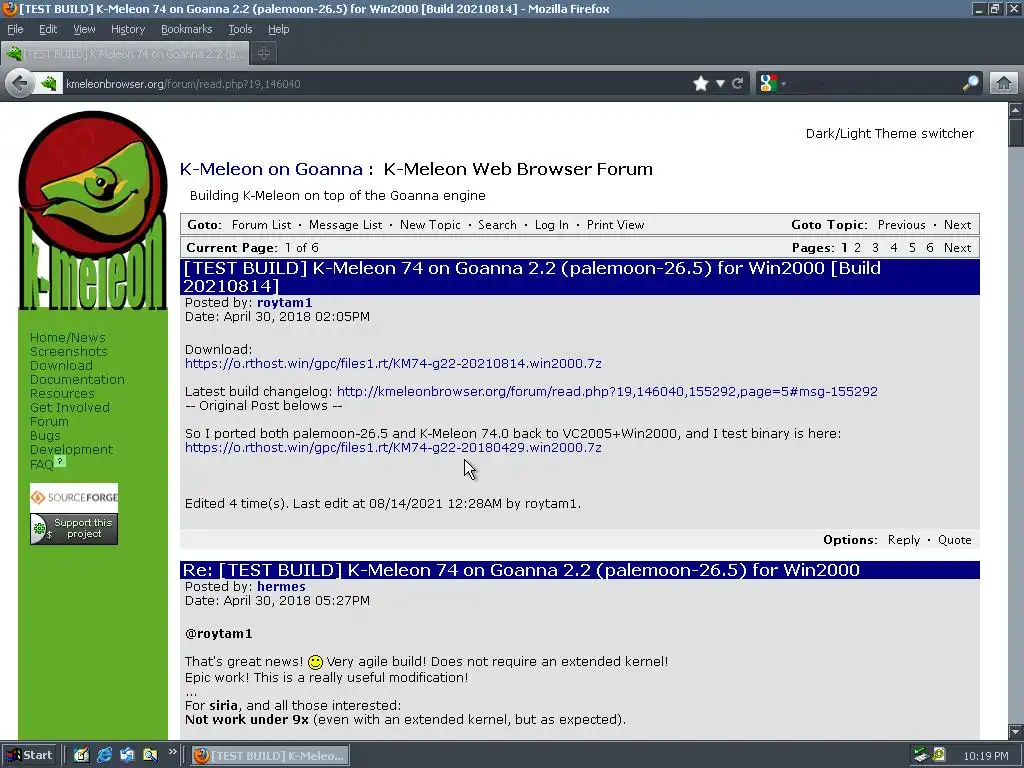Click the Firefox taskbar window button
Screen dimensions: 1024x768
point(270,756)
